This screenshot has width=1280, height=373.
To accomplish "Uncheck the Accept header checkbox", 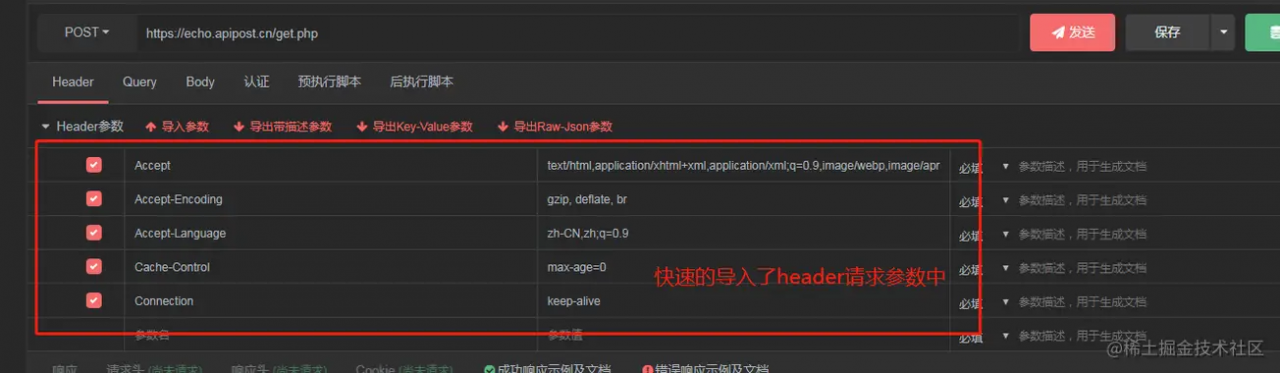I will (x=94, y=165).
